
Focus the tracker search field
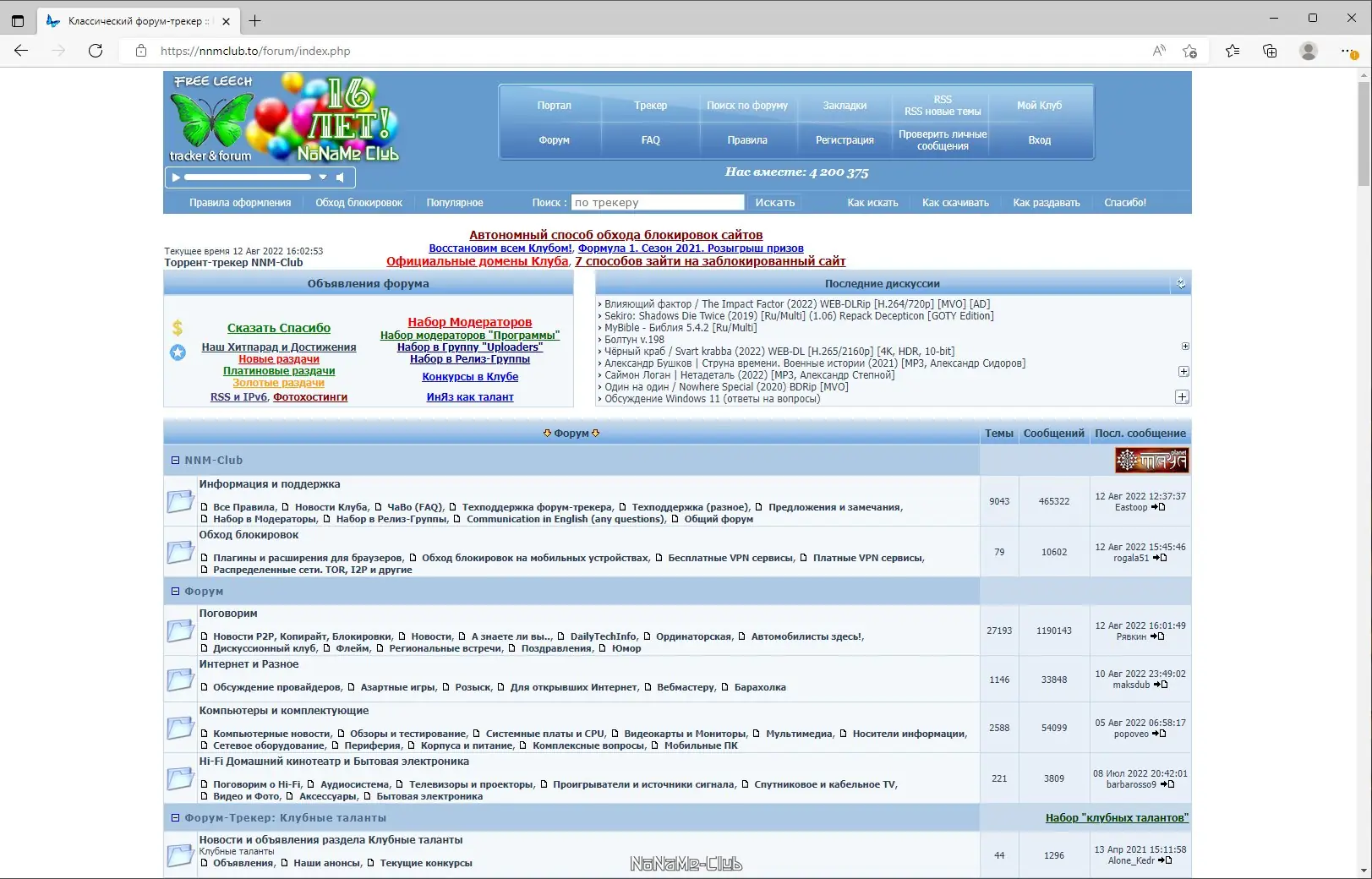pos(658,203)
